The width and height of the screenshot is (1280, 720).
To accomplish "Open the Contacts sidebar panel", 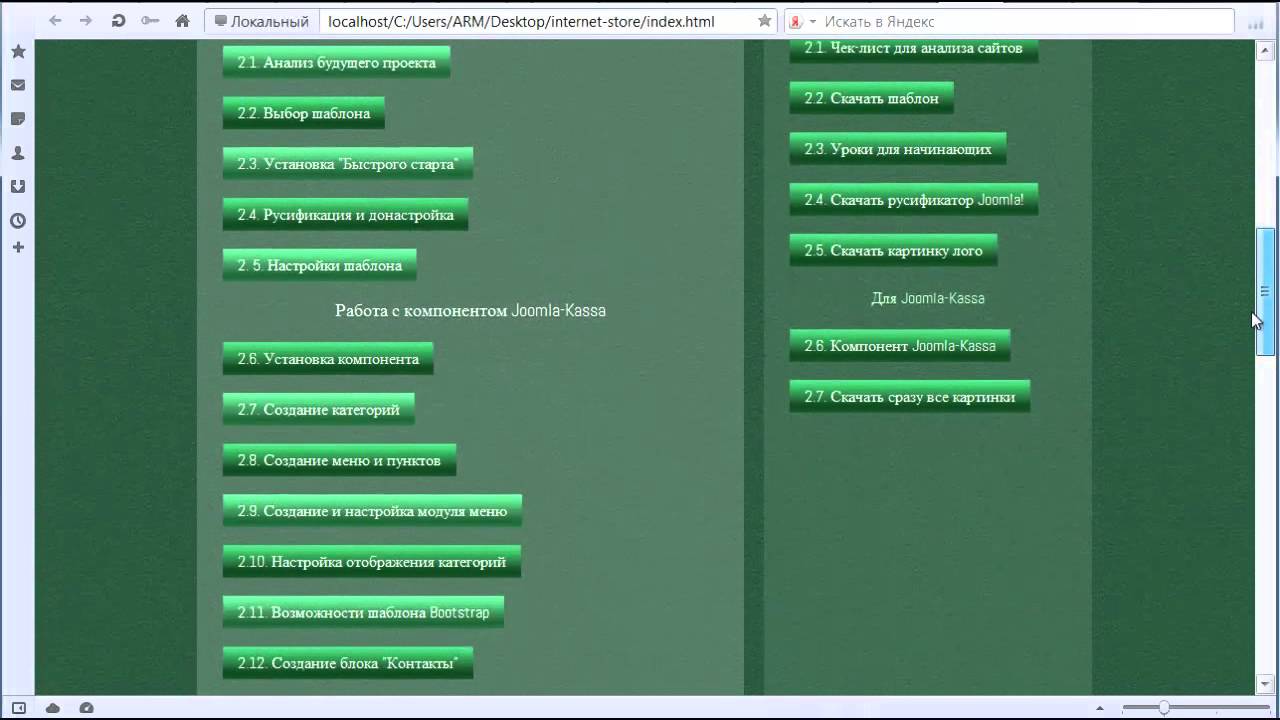I will [x=18, y=153].
